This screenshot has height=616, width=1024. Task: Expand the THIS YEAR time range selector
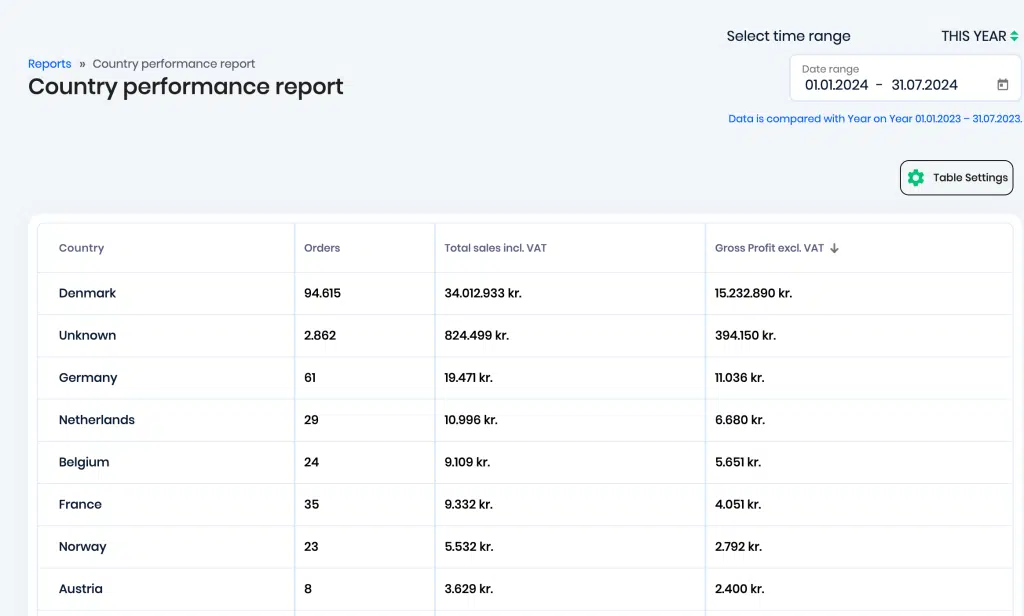pos(979,37)
